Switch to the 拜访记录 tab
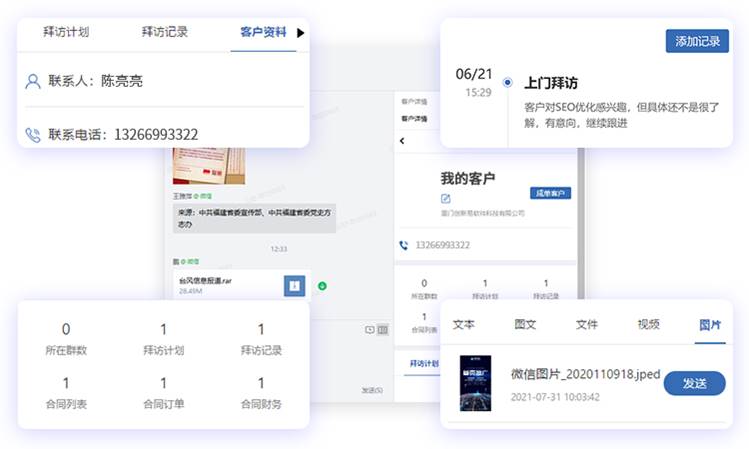Screen dimensions: 749x449 click(x=165, y=32)
